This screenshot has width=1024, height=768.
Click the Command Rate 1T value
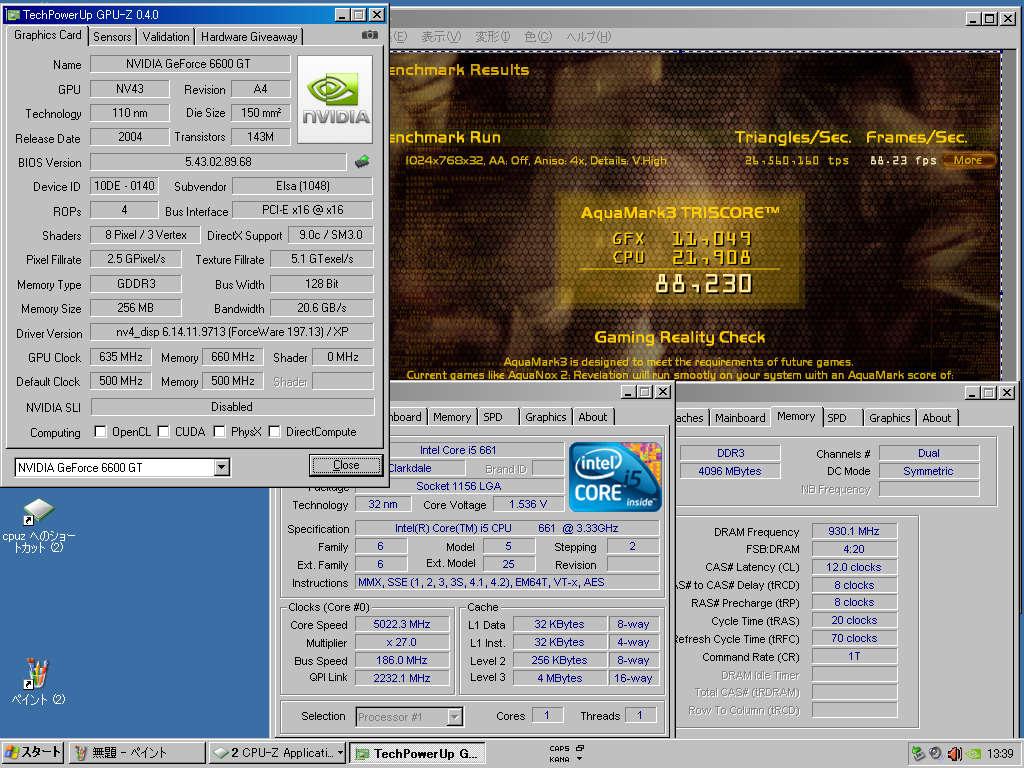point(853,656)
